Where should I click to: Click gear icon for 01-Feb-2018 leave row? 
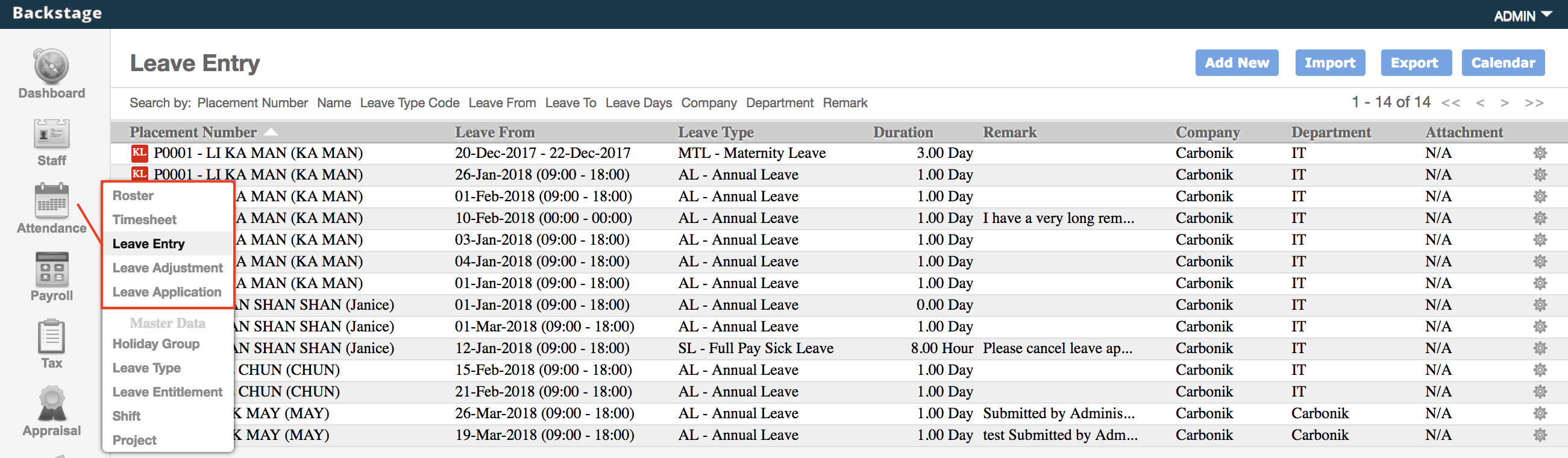coord(1540,196)
